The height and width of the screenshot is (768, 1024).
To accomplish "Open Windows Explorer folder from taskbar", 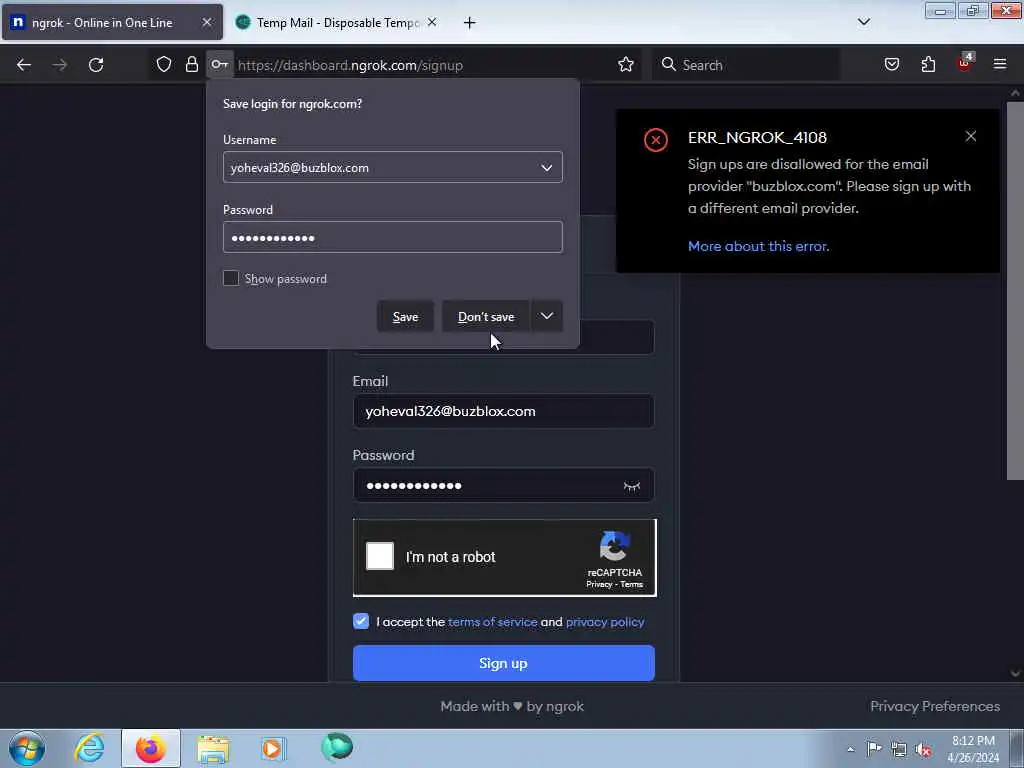I will (x=213, y=748).
